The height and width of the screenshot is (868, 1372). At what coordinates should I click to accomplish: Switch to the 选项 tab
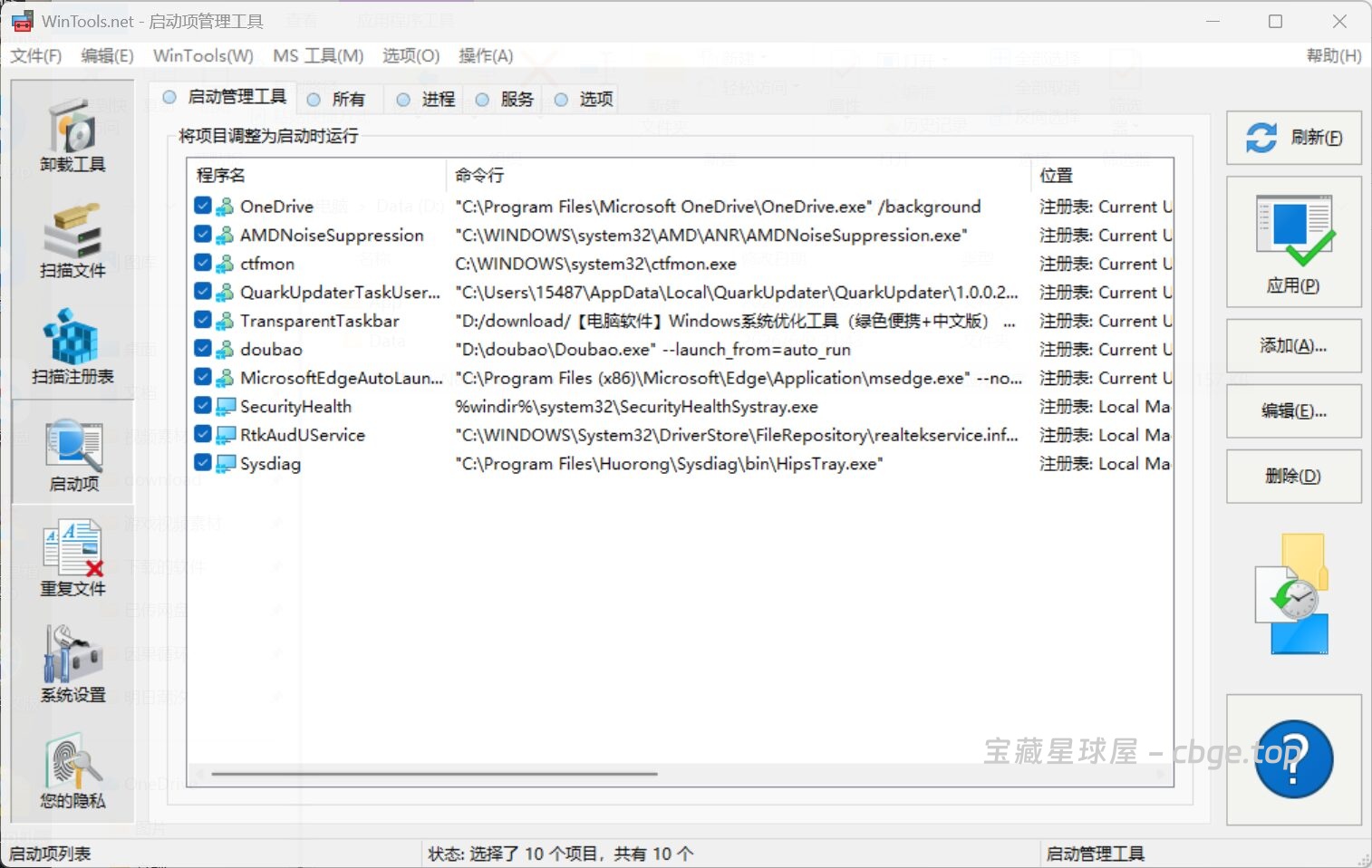tap(584, 100)
